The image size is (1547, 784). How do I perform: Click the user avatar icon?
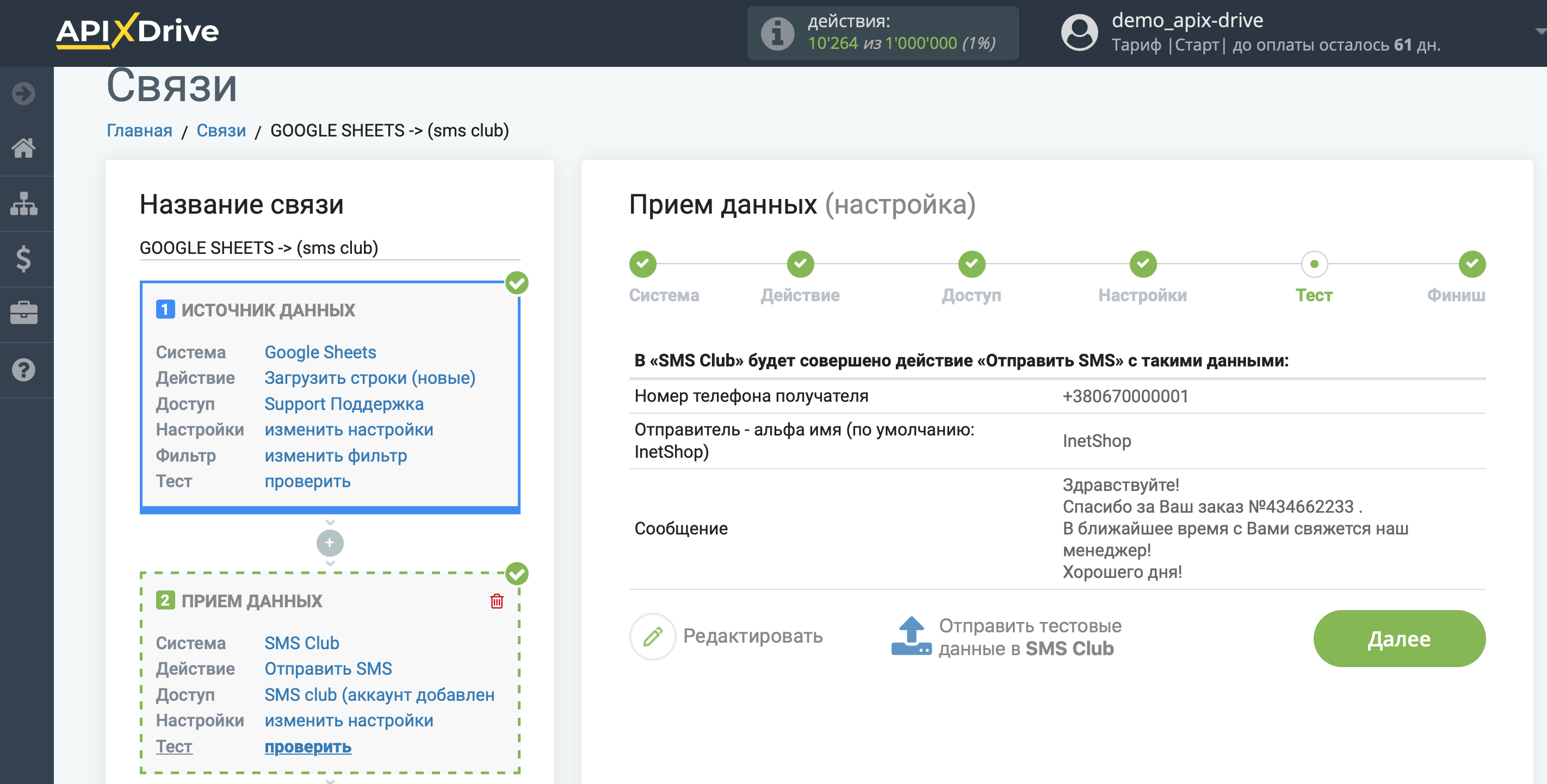click(1079, 33)
